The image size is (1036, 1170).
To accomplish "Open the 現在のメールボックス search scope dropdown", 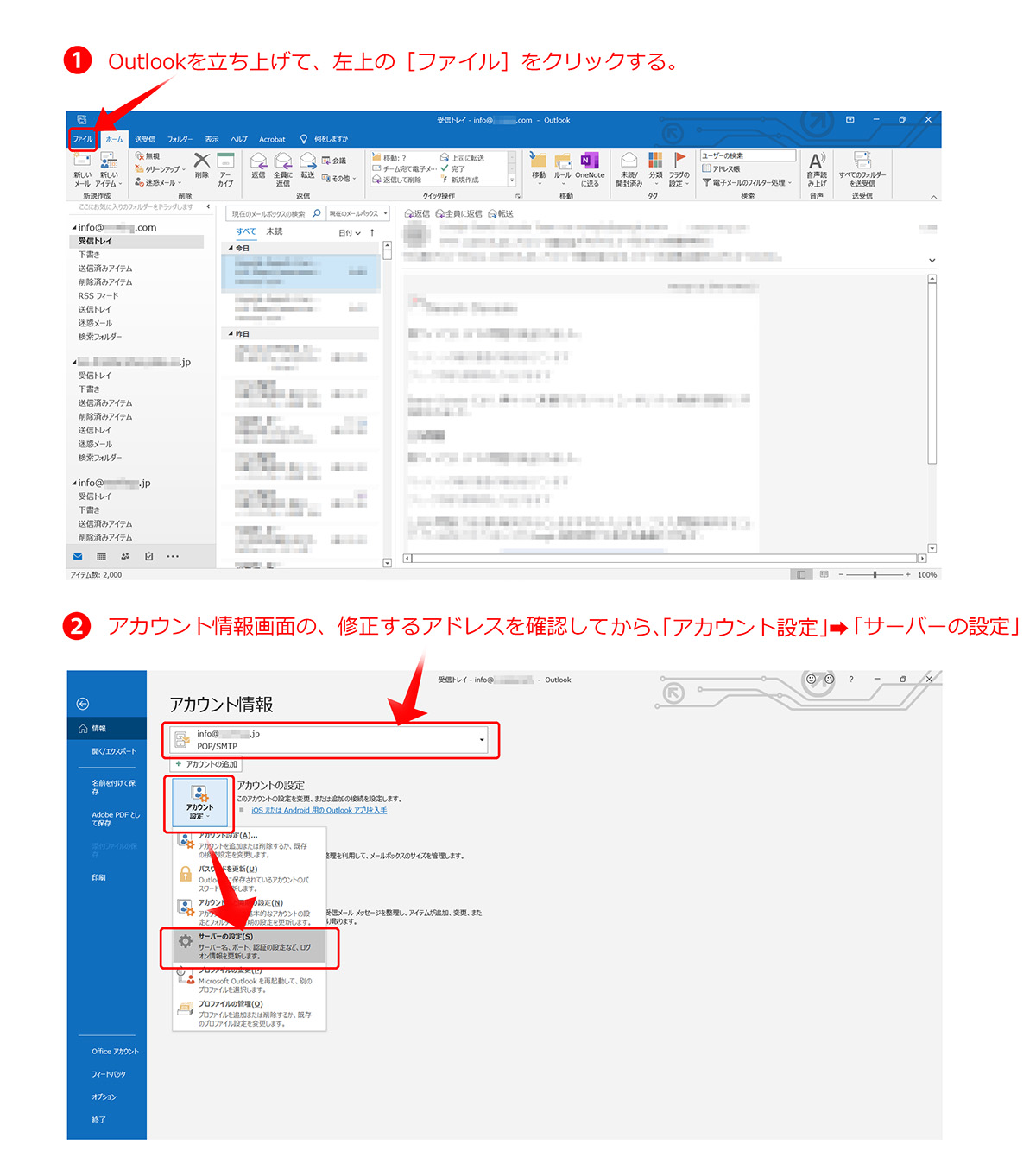I will (358, 213).
